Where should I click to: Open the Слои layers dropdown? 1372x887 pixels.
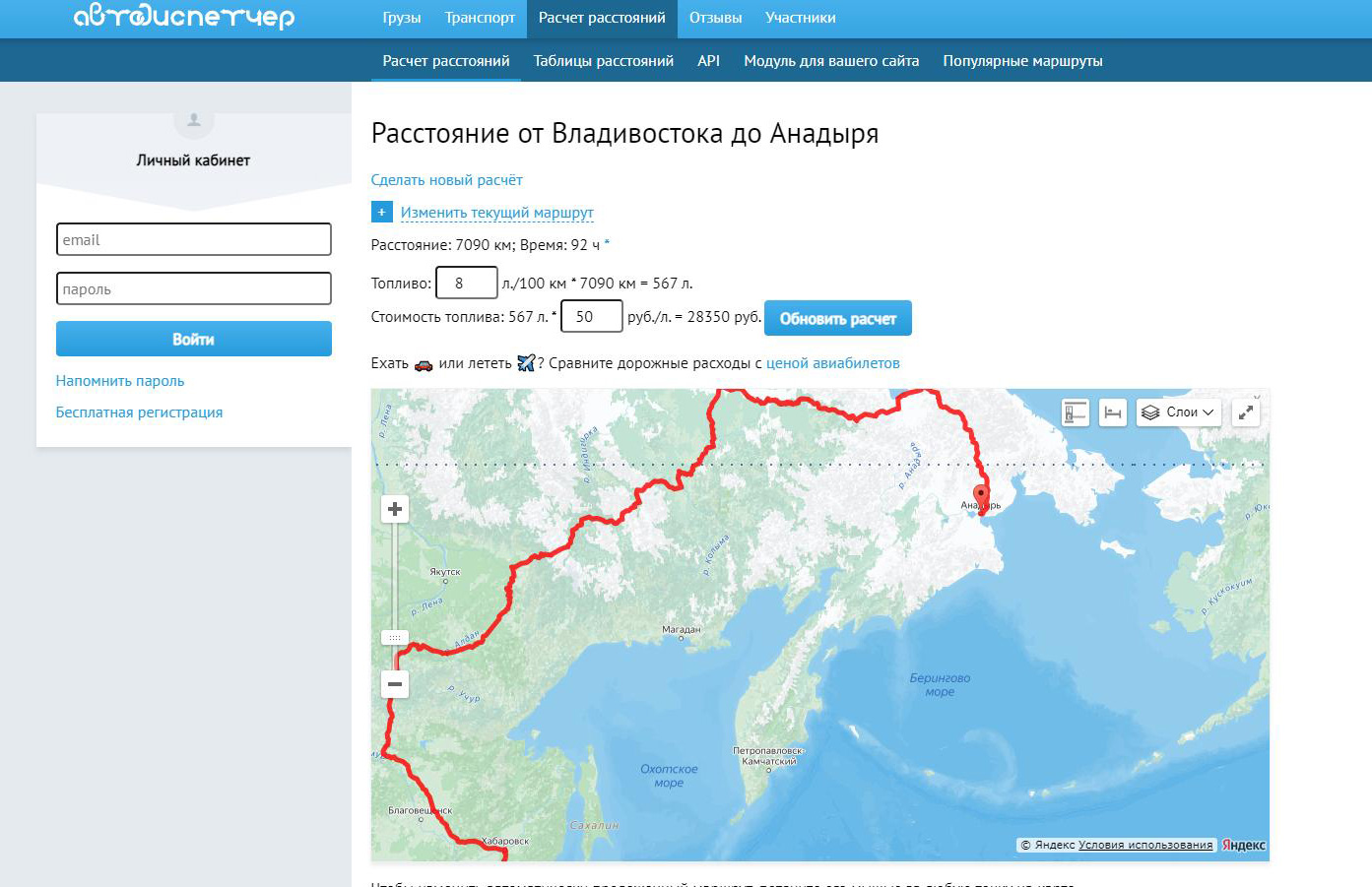point(1178,412)
